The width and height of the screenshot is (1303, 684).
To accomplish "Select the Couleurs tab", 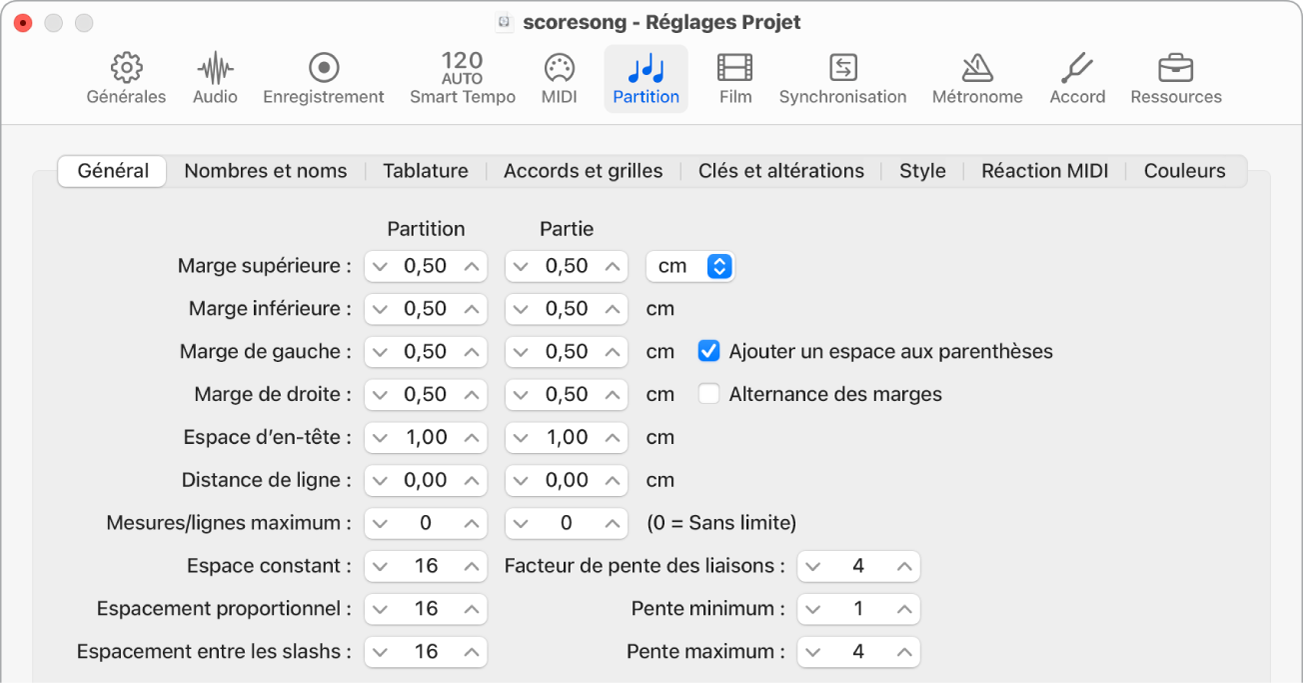I will [1184, 171].
